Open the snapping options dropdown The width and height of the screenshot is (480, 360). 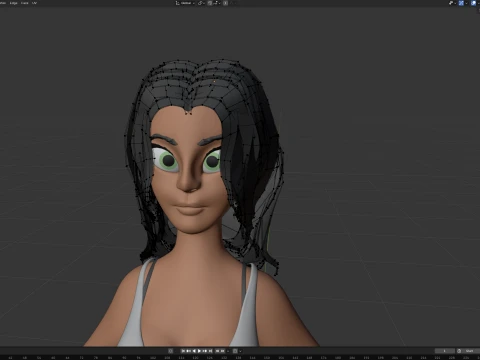tap(217, 3)
